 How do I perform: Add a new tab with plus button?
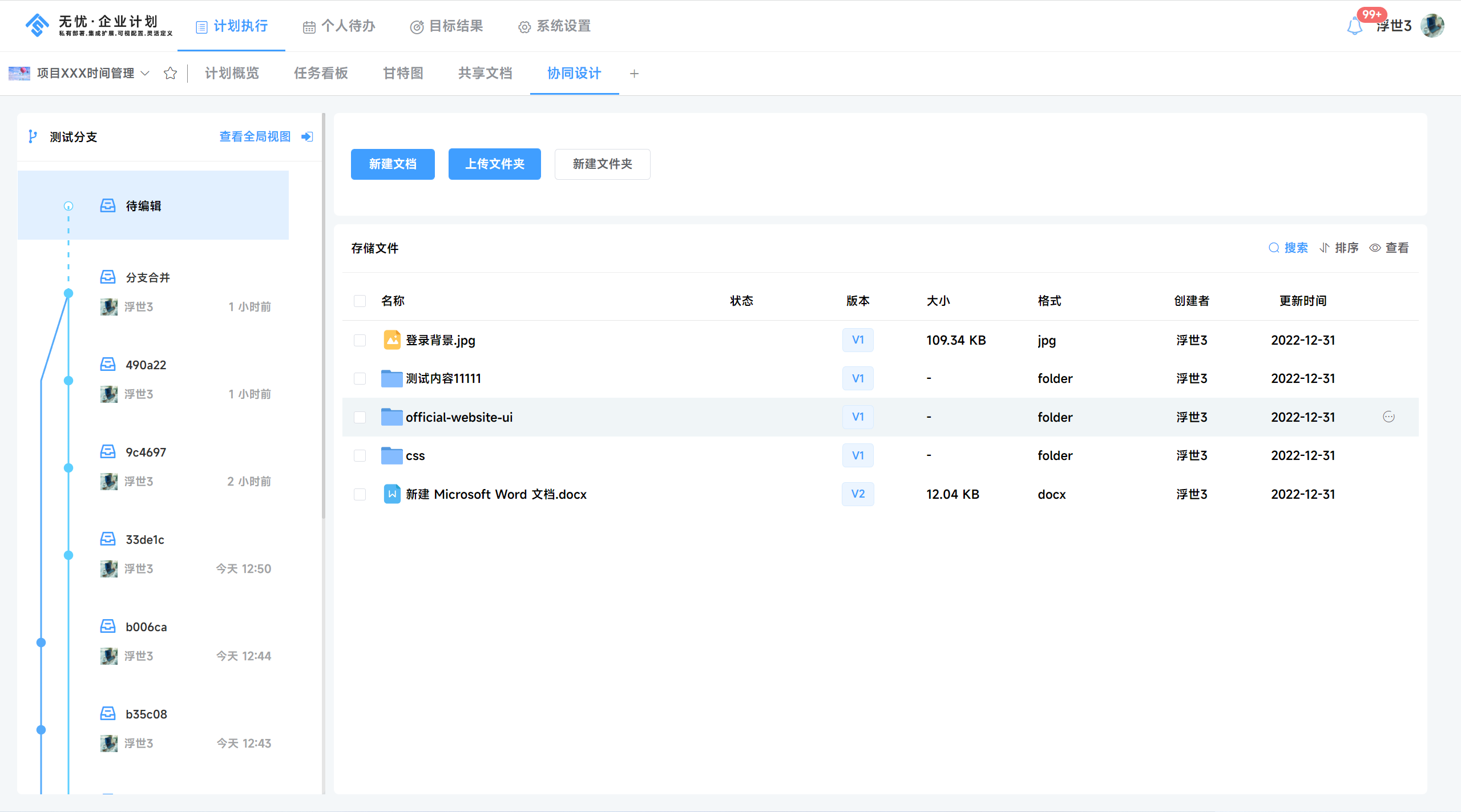pos(634,74)
